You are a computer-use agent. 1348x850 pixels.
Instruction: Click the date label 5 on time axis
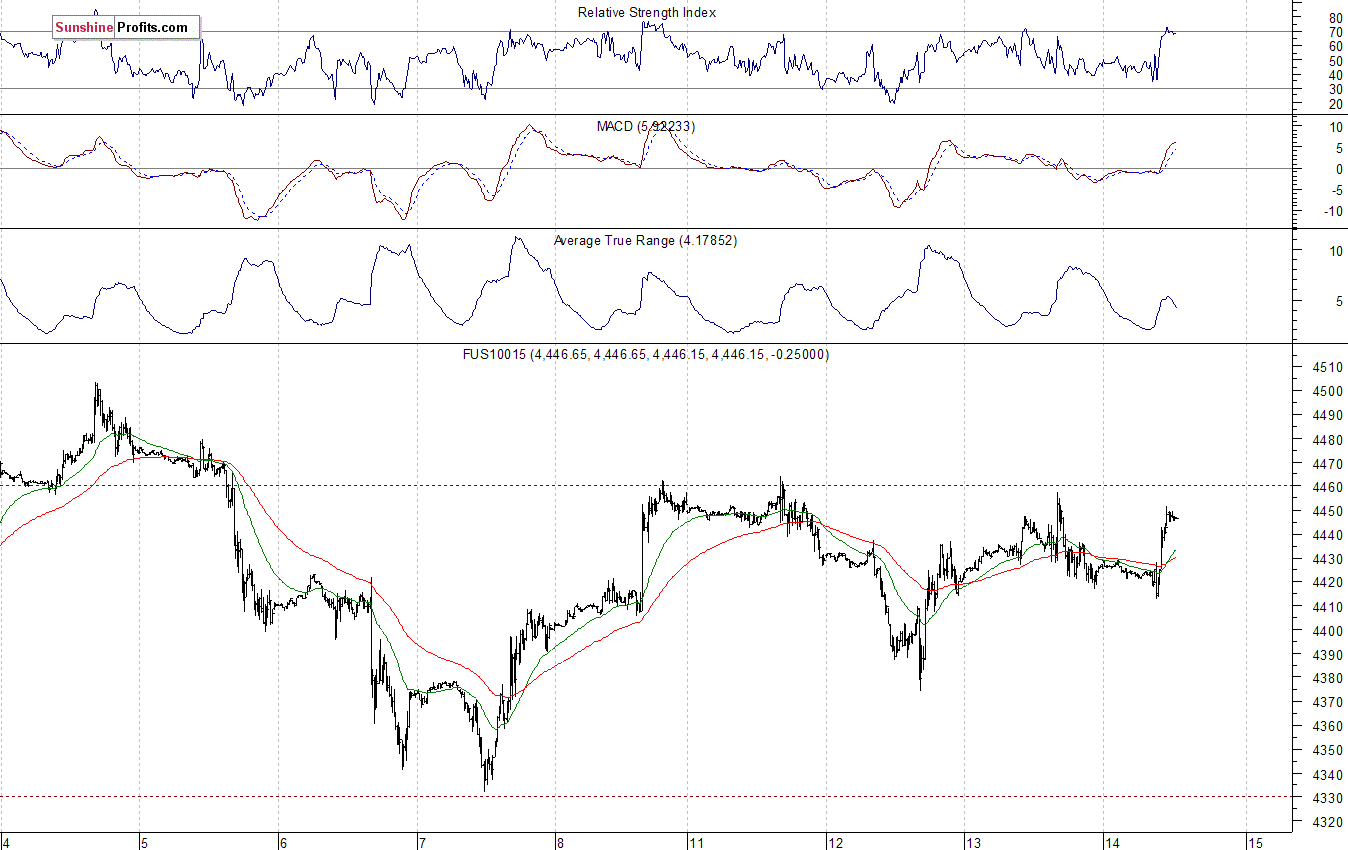[144, 842]
